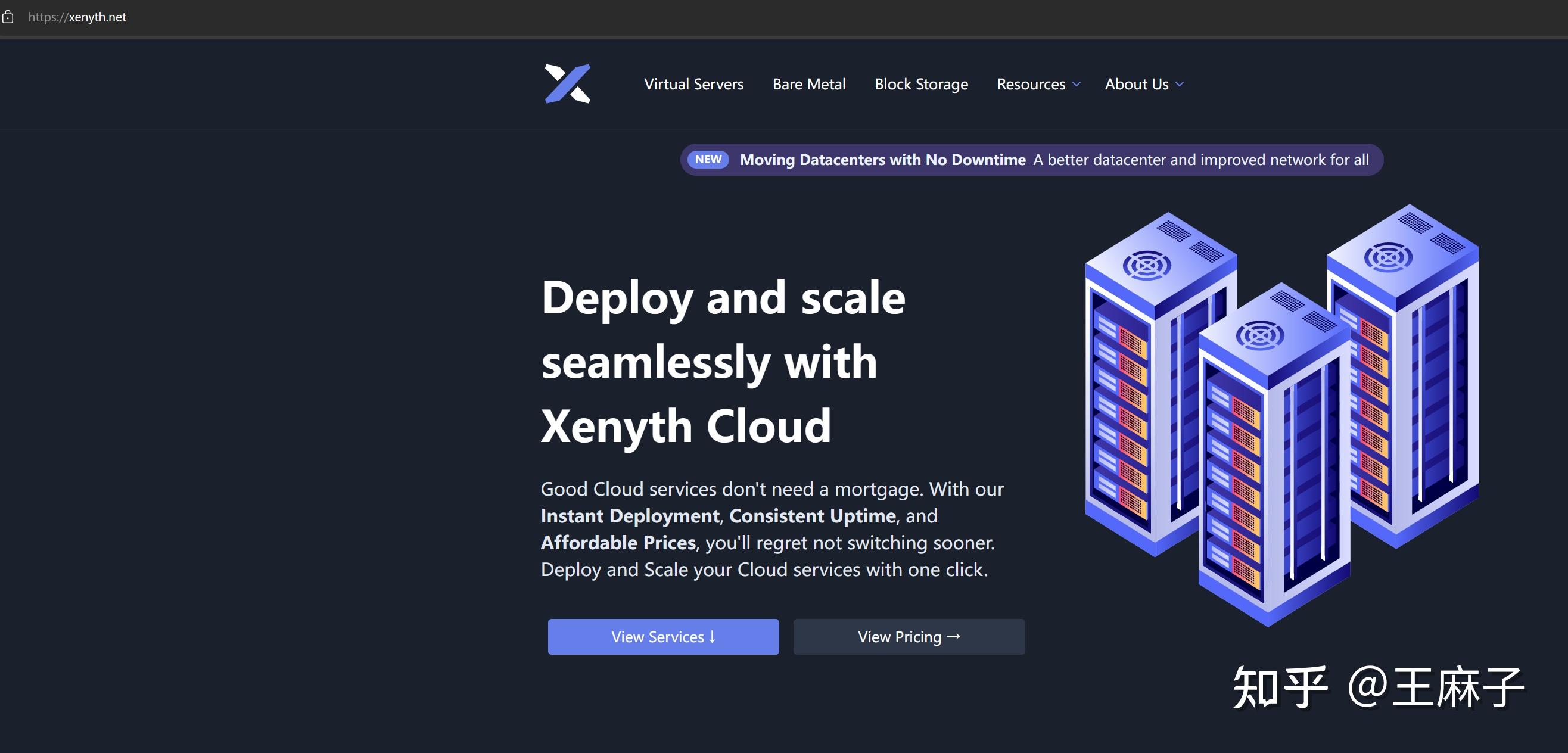Click the View Pricing button
The width and height of the screenshot is (1568, 753).
coord(909,637)
